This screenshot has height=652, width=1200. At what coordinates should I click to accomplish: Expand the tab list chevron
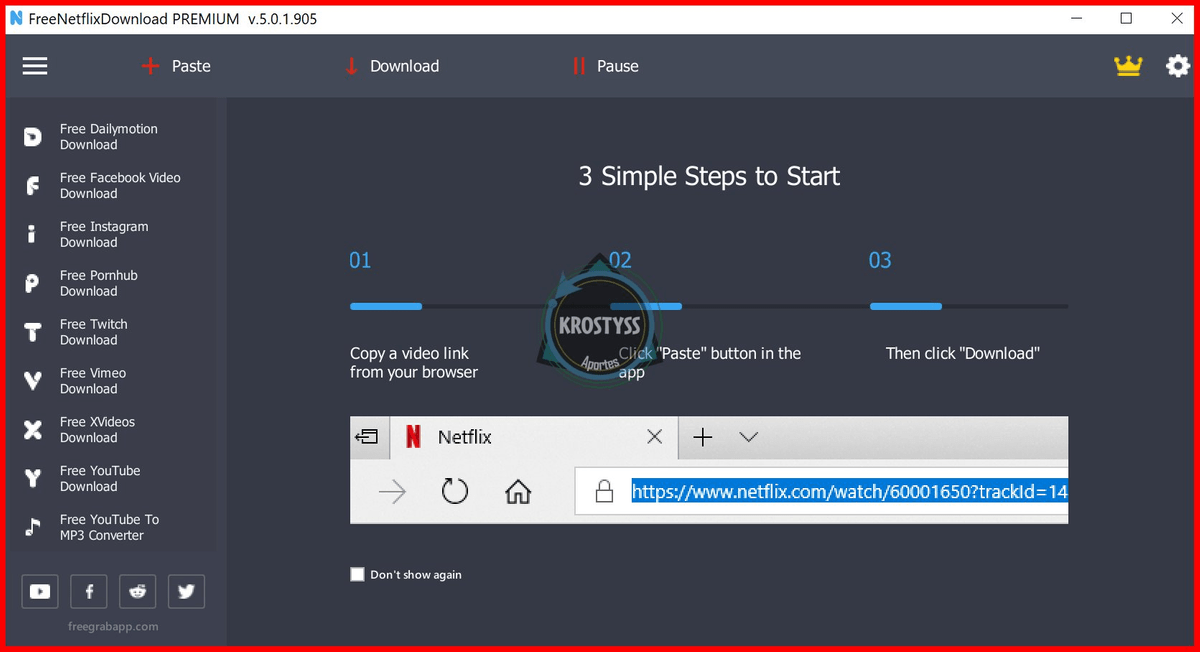tap(749, 437)
